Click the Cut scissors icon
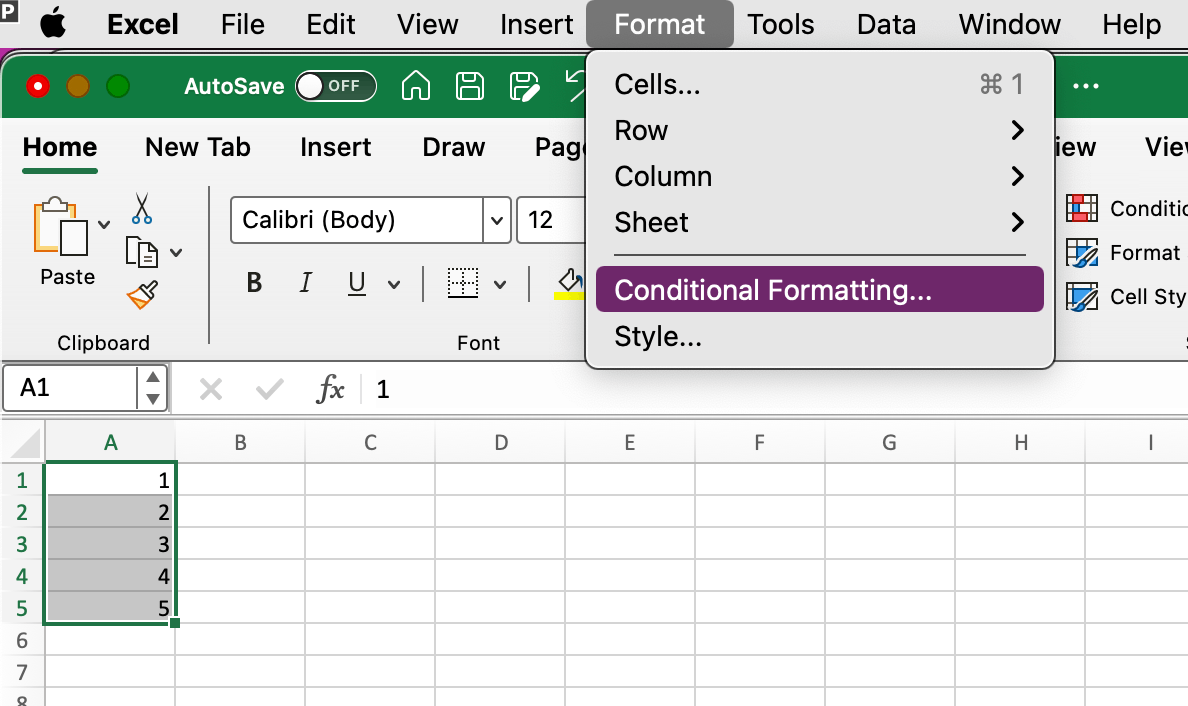Screen dimensions: 1188x706 [x=142, y=208]
